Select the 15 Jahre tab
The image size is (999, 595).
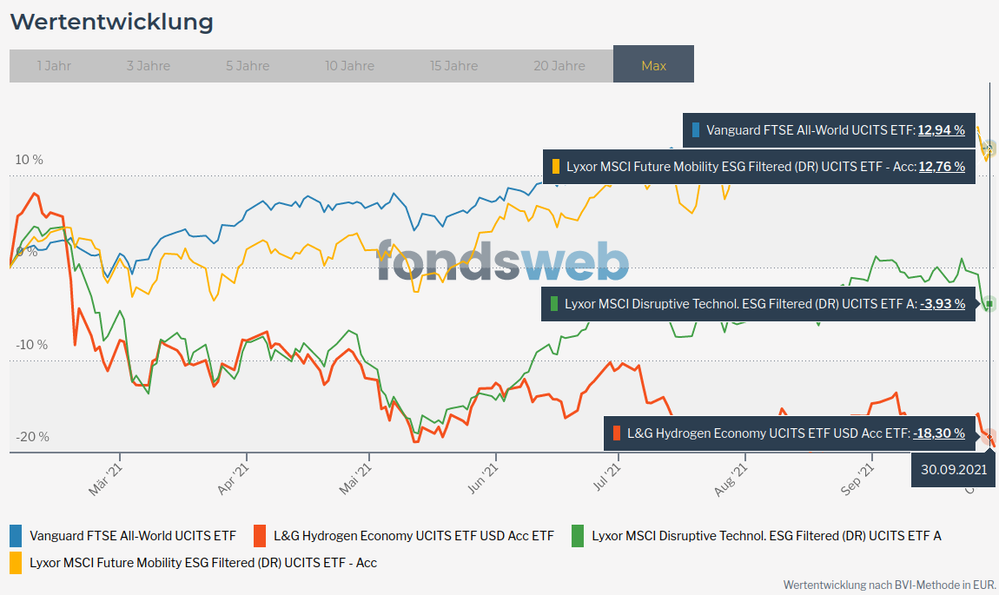pos(454,66)
